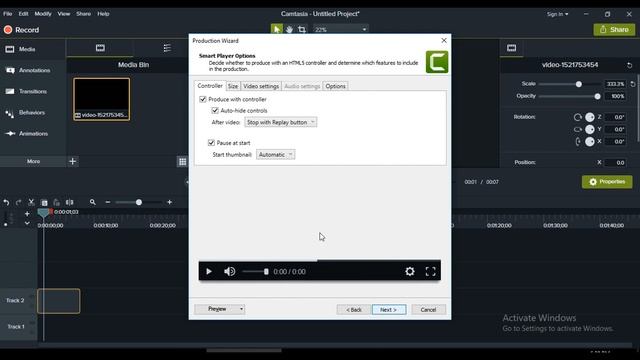Click the Rotation X dial
Screen dimensions: 640x360
[x=590, y=142]
